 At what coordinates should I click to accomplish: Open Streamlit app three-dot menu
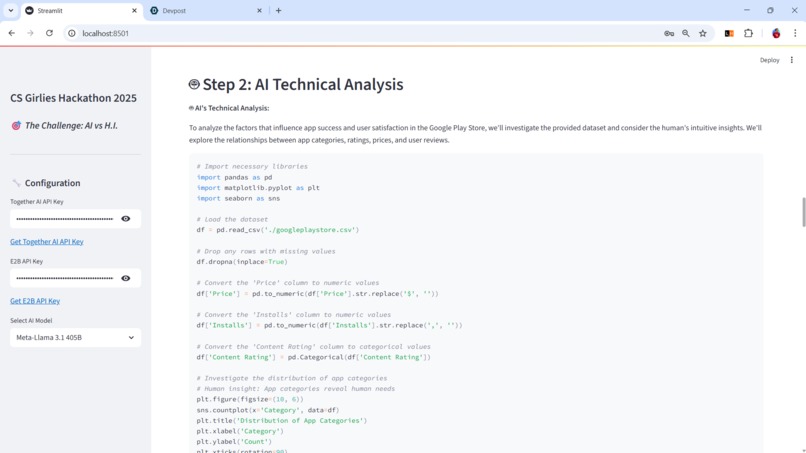coord(792,60)
